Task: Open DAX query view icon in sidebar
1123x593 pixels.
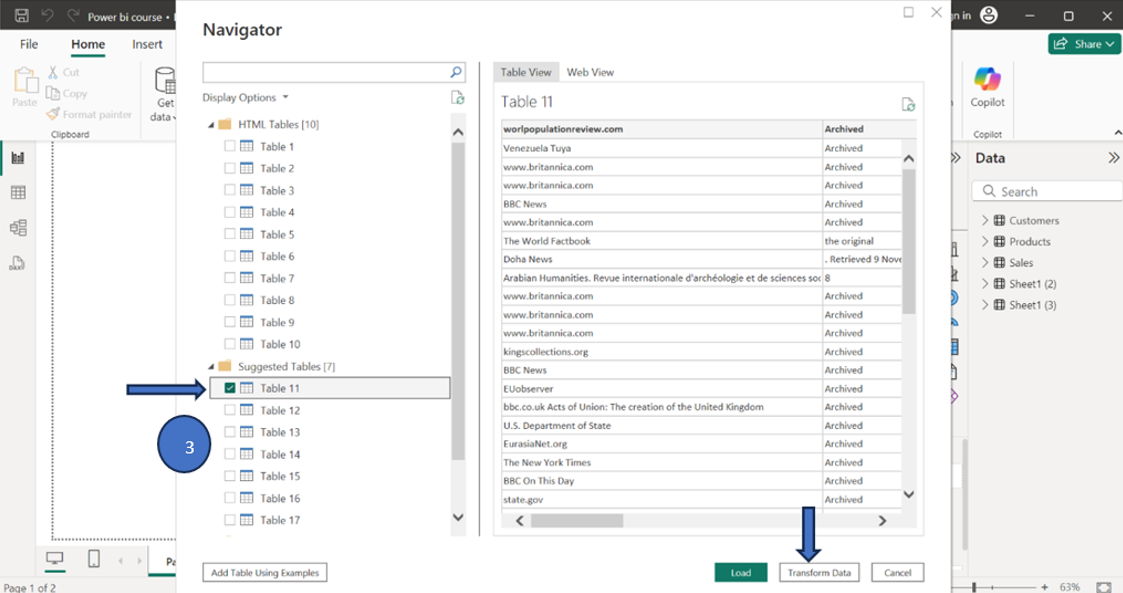Action: tap(18, 264)
